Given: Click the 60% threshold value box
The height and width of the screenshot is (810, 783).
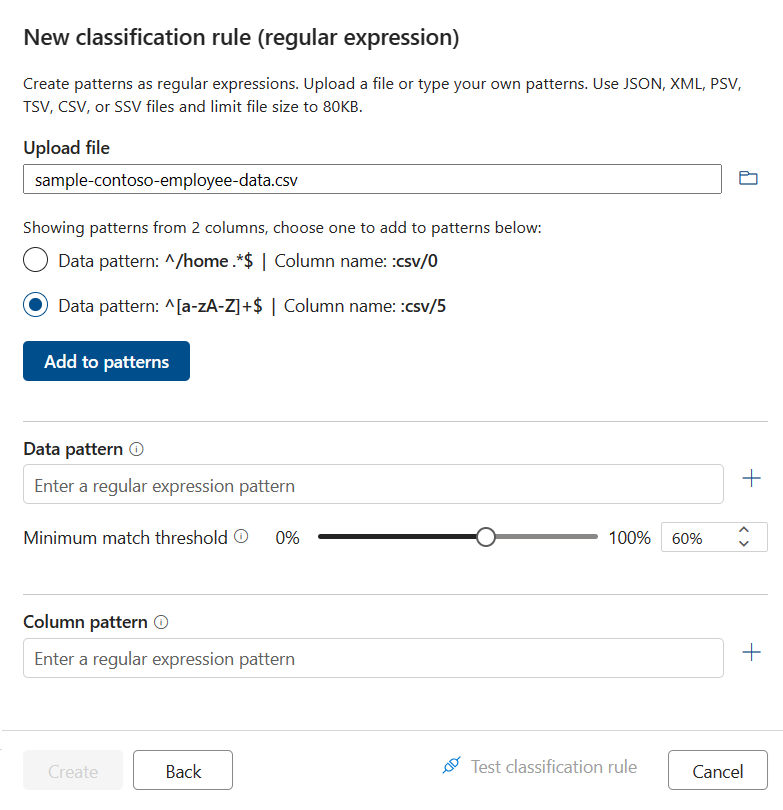Looking at the screenshot, I should 714,537.
